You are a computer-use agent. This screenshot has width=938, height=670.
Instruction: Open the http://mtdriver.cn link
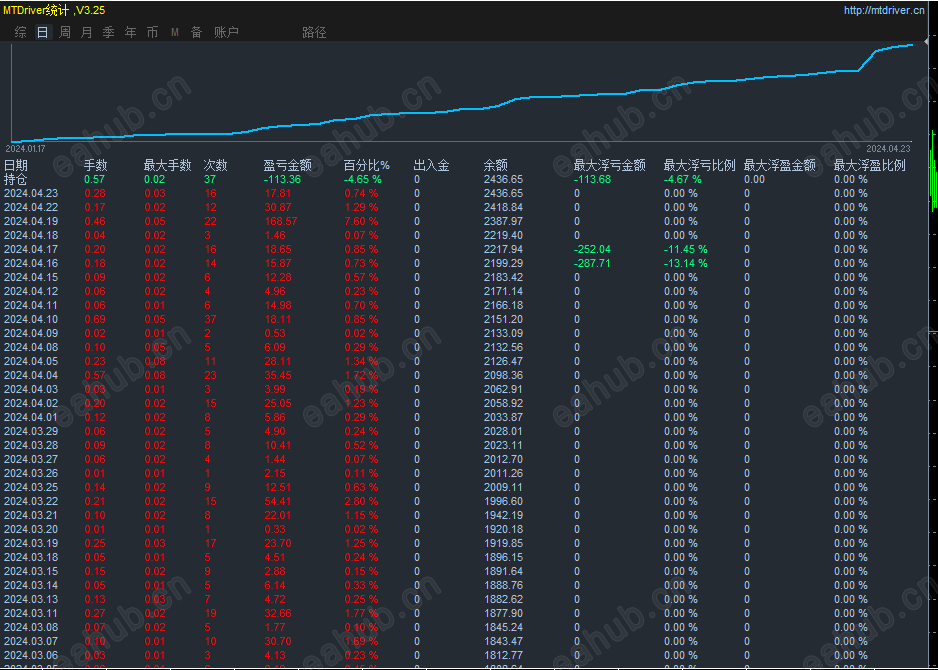pyautogui.click(x=883, y=10)
